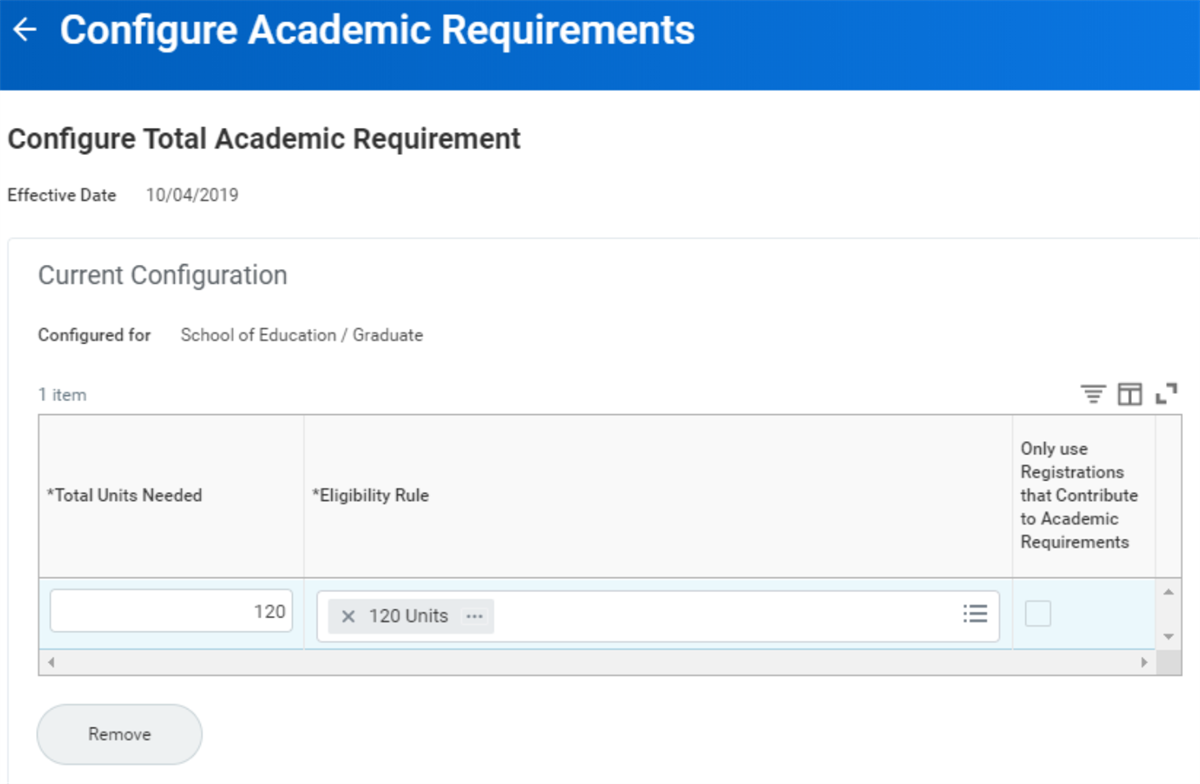Expand the table to fullscreen
Screen dimensions: 1200x784
click(1166, 394)
